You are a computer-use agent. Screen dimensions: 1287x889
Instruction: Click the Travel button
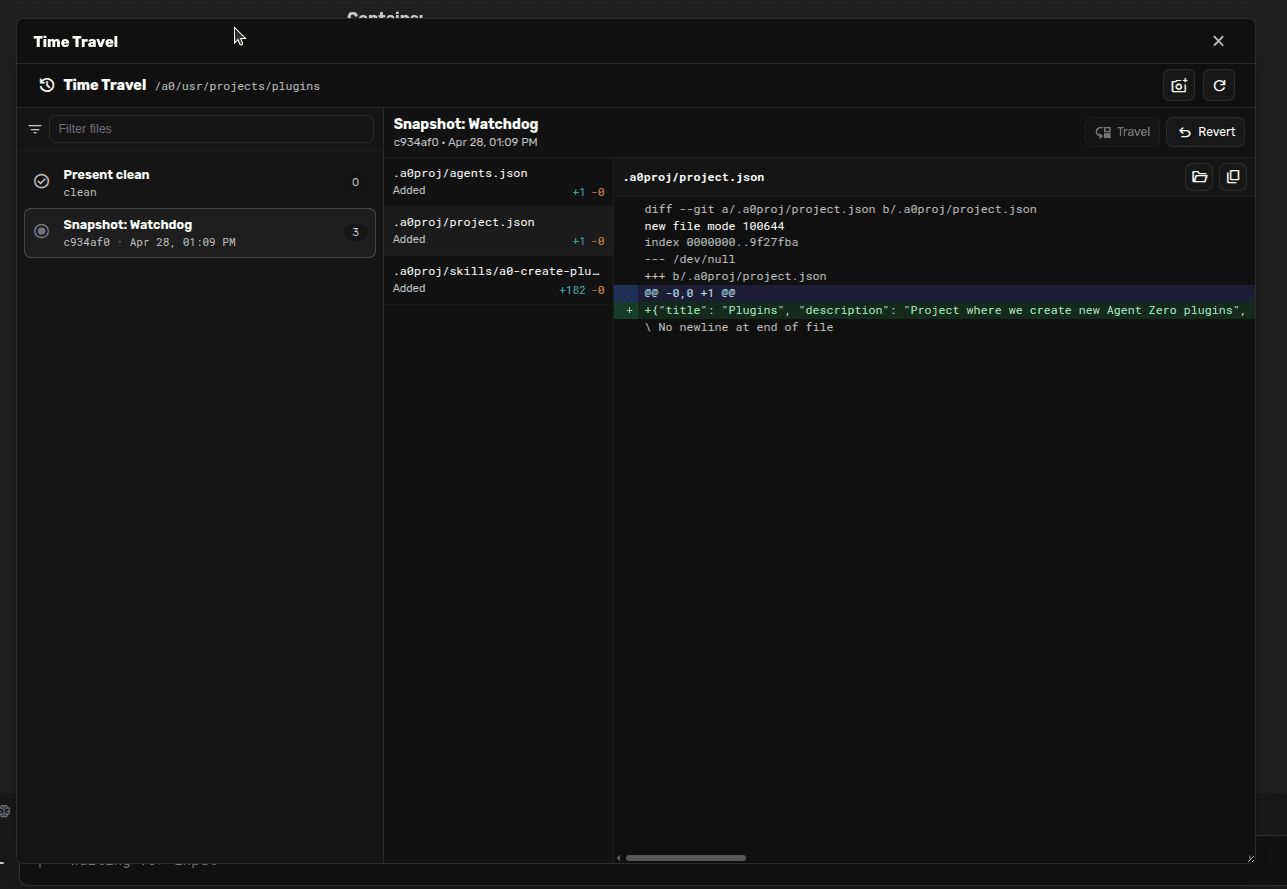1122,132
